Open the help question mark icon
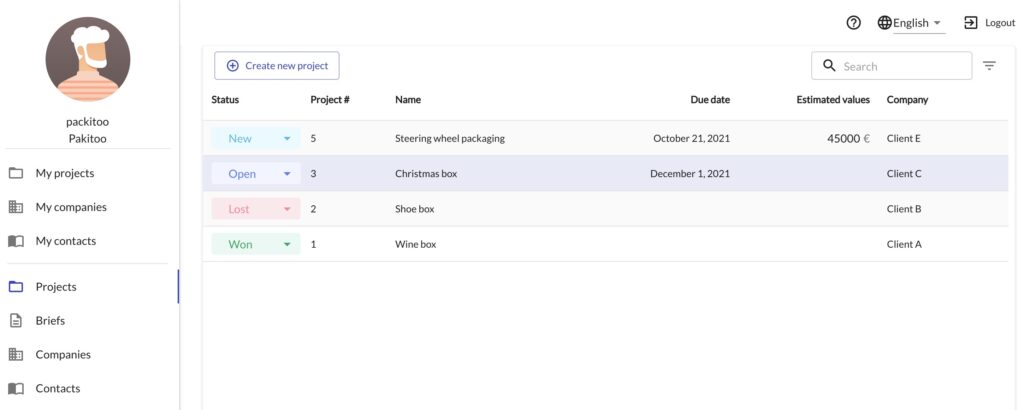Screen dimensions: 1024x410 click(854, 23)
